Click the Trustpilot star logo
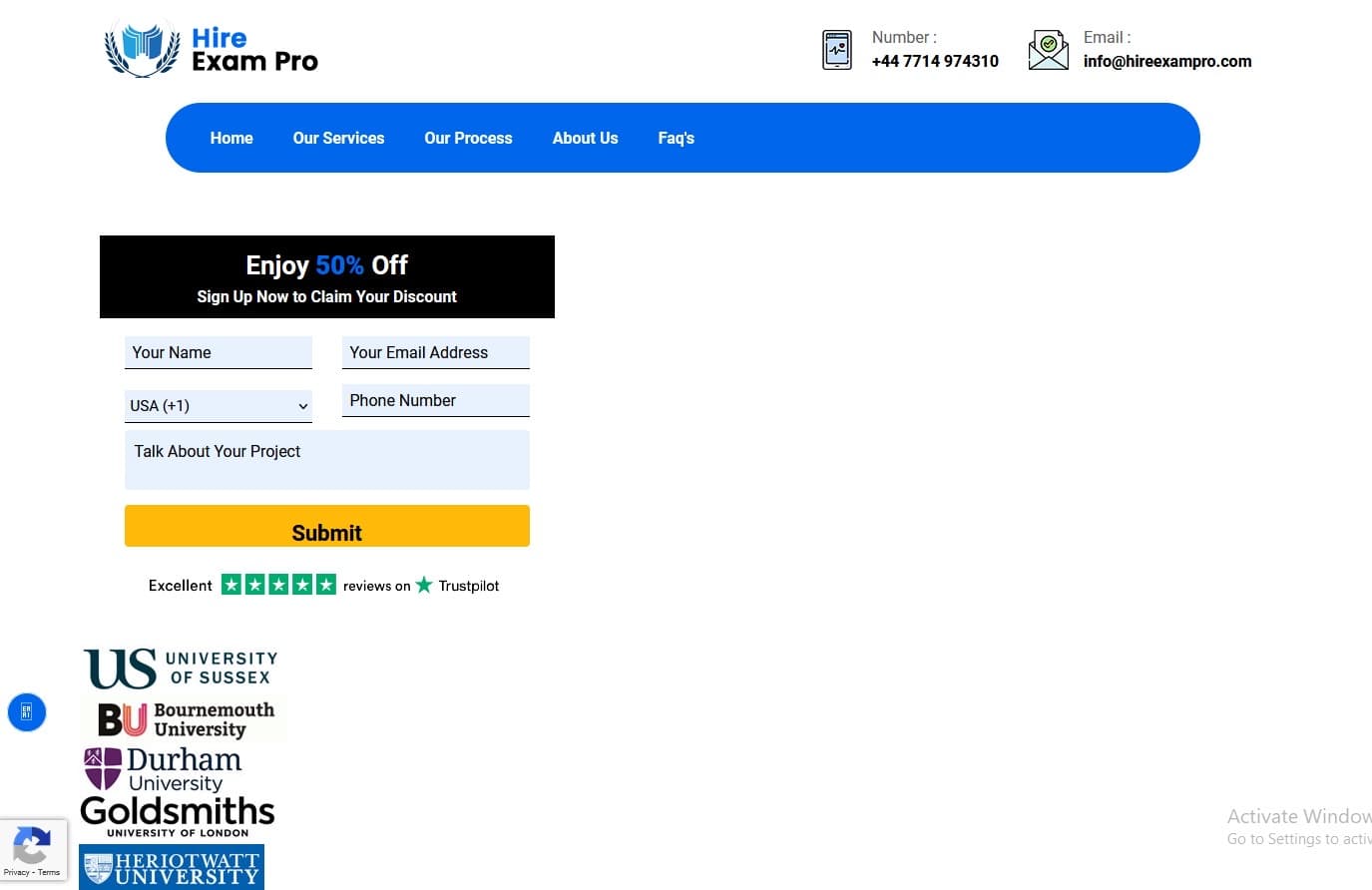1372x890 pixels. click(x=423, y=585)
